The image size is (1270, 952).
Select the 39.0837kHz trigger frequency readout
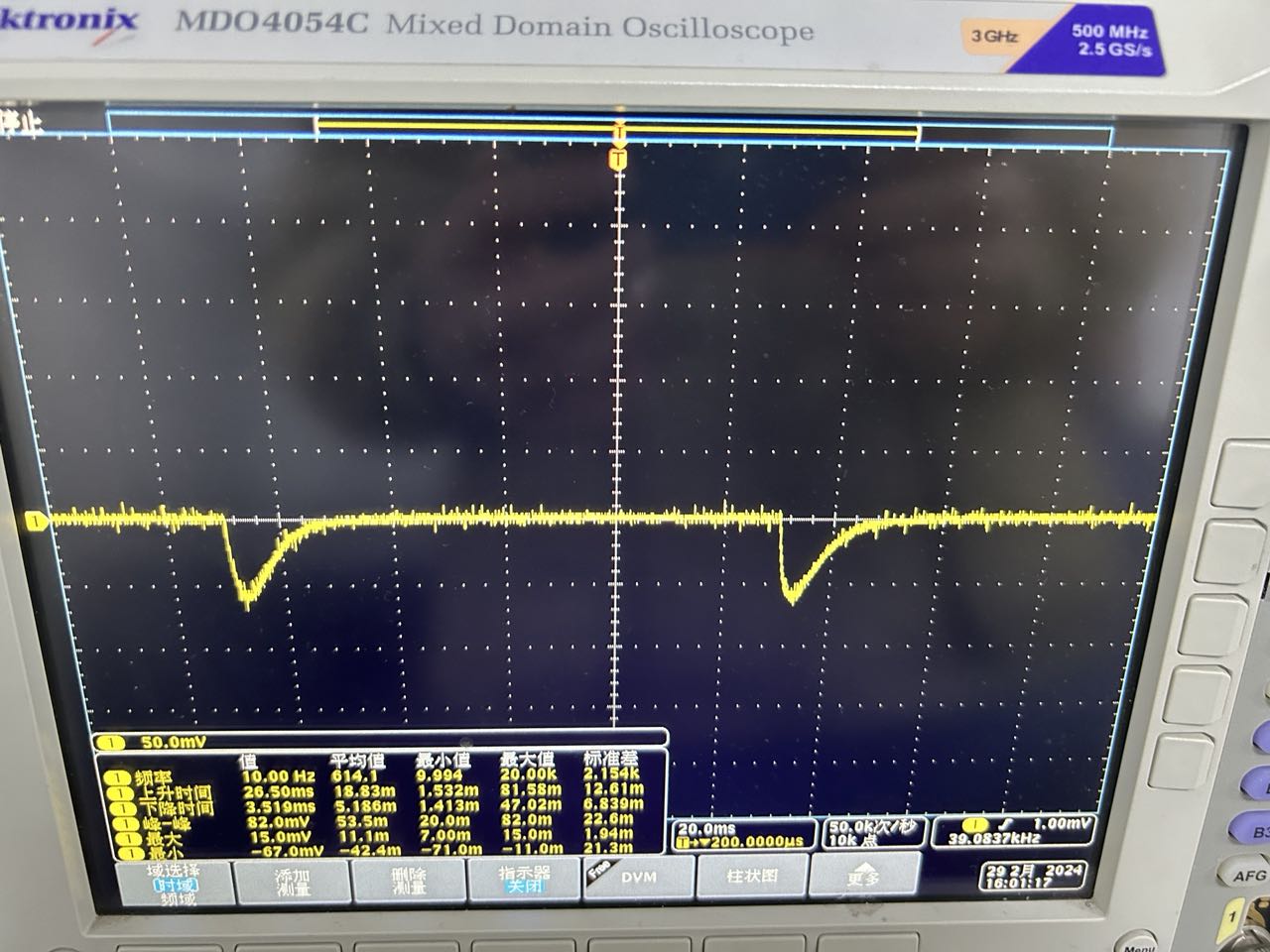(995, 838)
